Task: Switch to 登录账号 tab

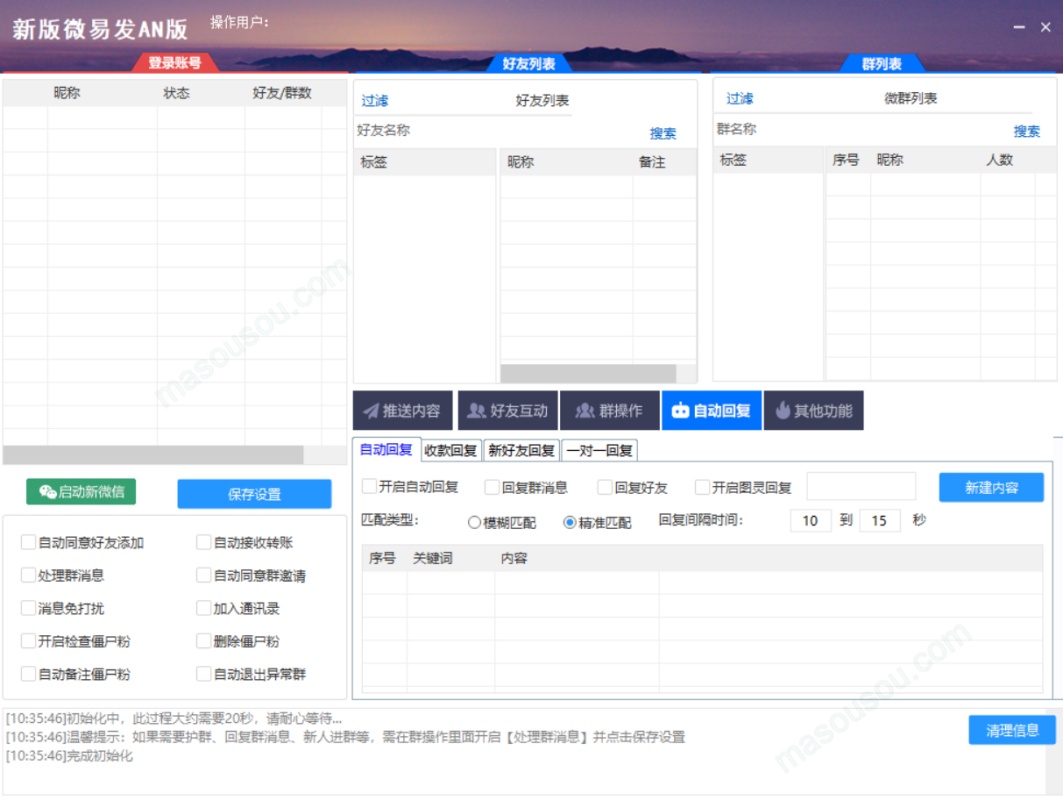Action: point(175,62)
